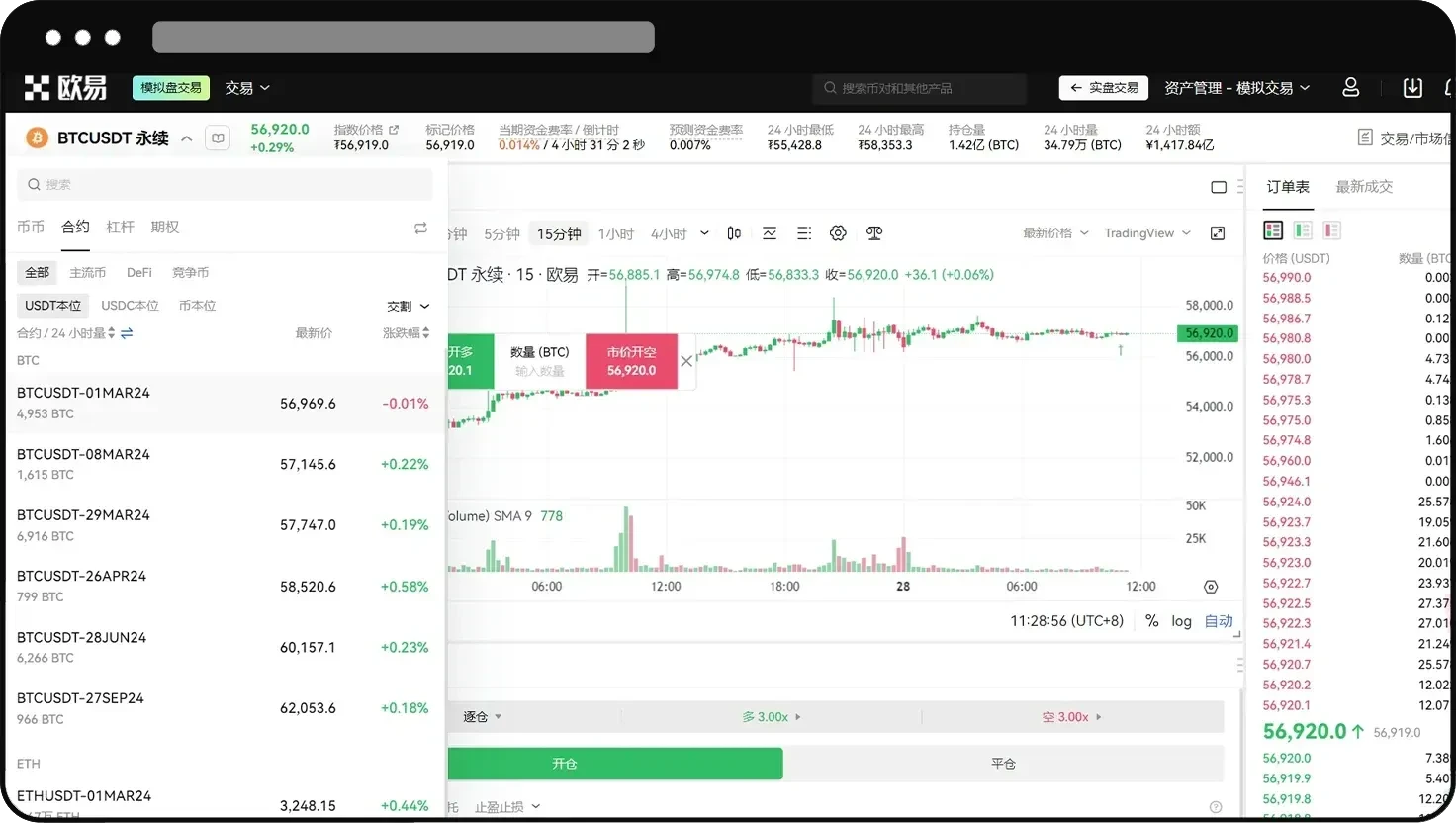Open the 多 3.00x leverage selector
This screenshot has width=1456, height=823.
tap(772, 716)
